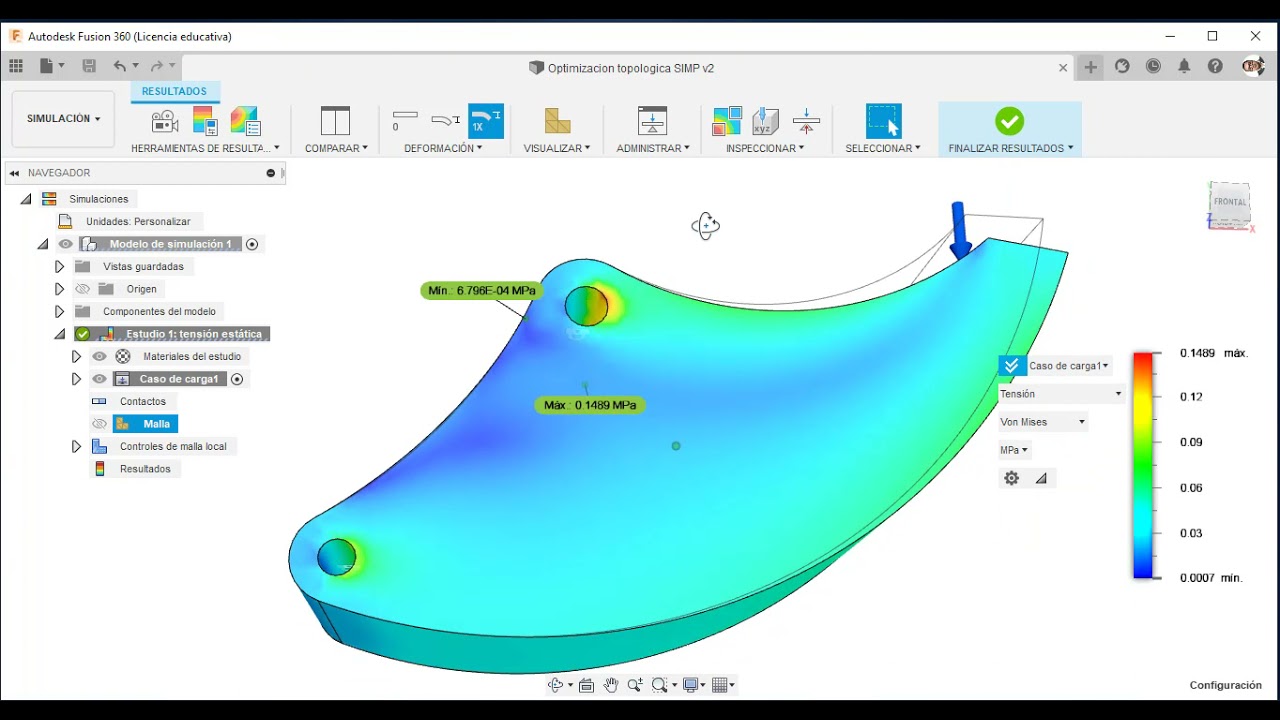Open the help question mark icon
This screenshot has width=1280, height=720.
point(1215,66)
